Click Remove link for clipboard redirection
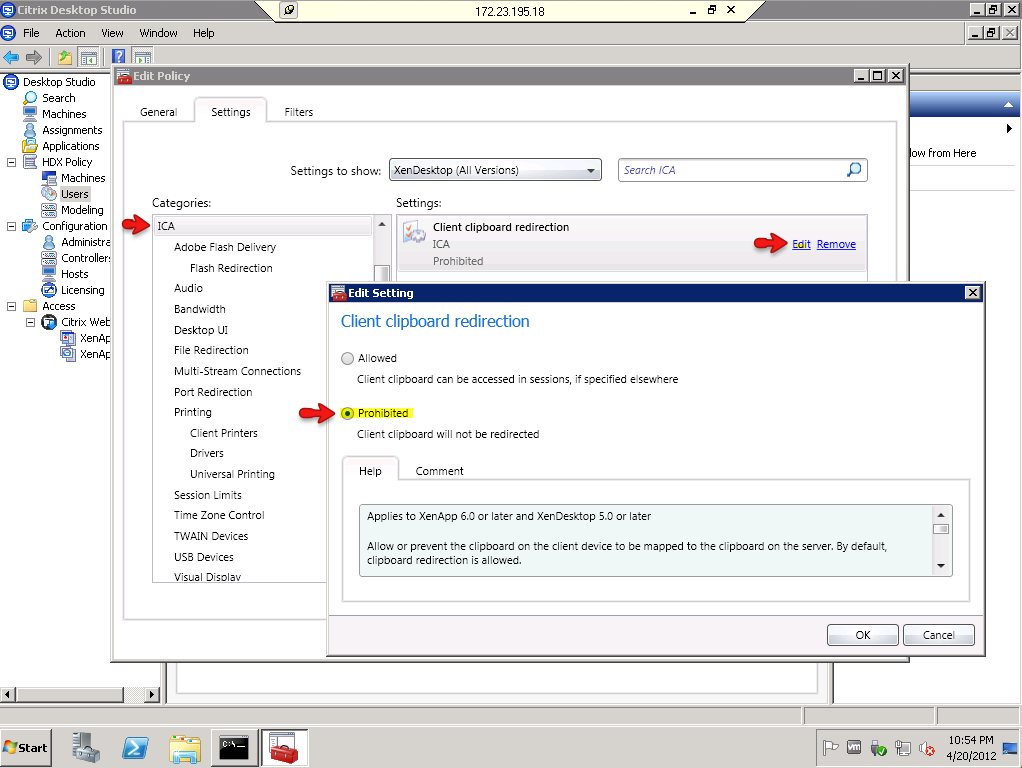Viewport: 1022px width, 768px height. [836, 244]
